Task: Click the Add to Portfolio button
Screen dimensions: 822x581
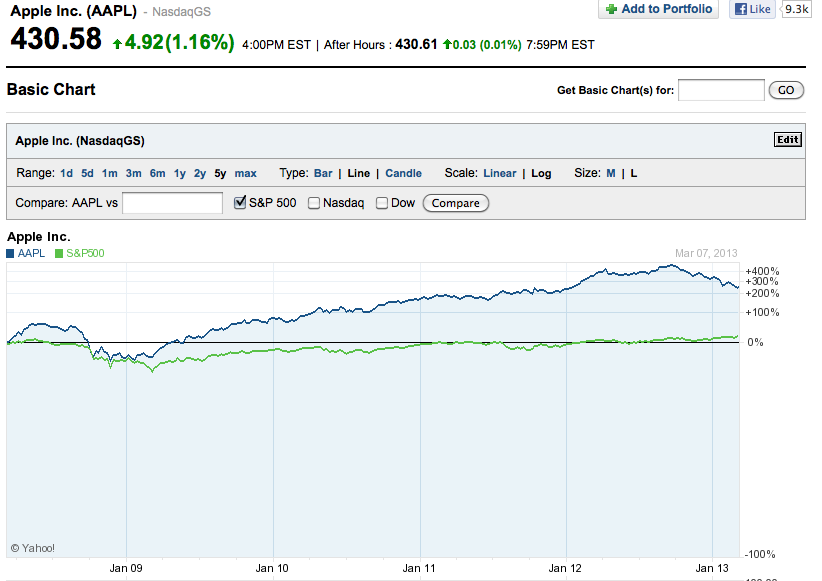Action: pos(659,9)
